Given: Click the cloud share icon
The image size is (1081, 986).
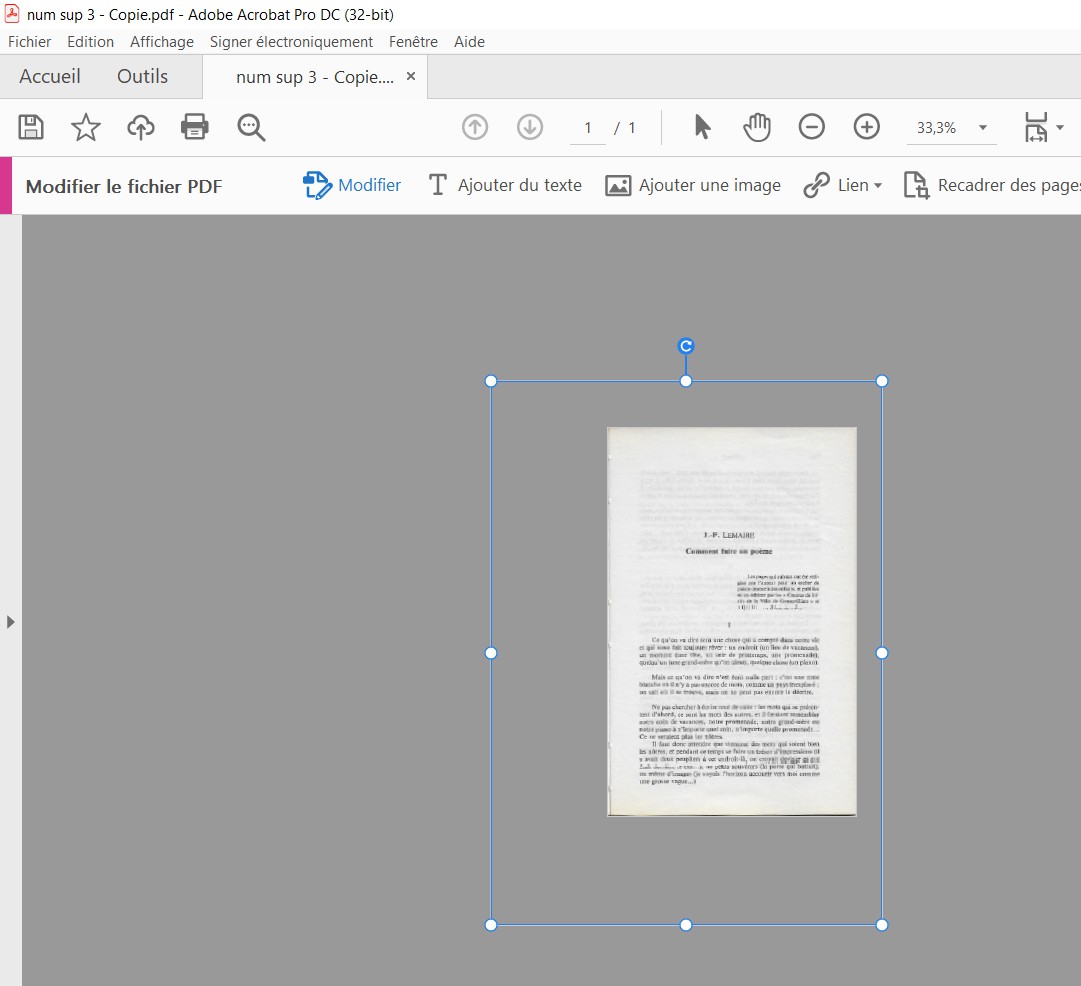Looking at the screenshot, I should [140, 127].
